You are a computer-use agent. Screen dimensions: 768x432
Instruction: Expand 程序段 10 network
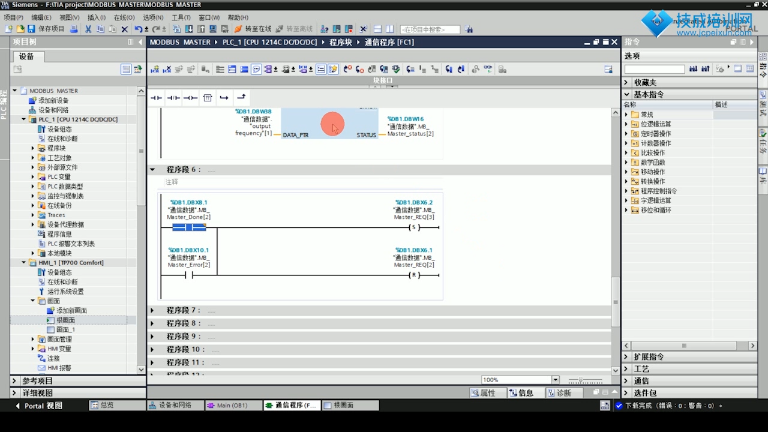152,349
